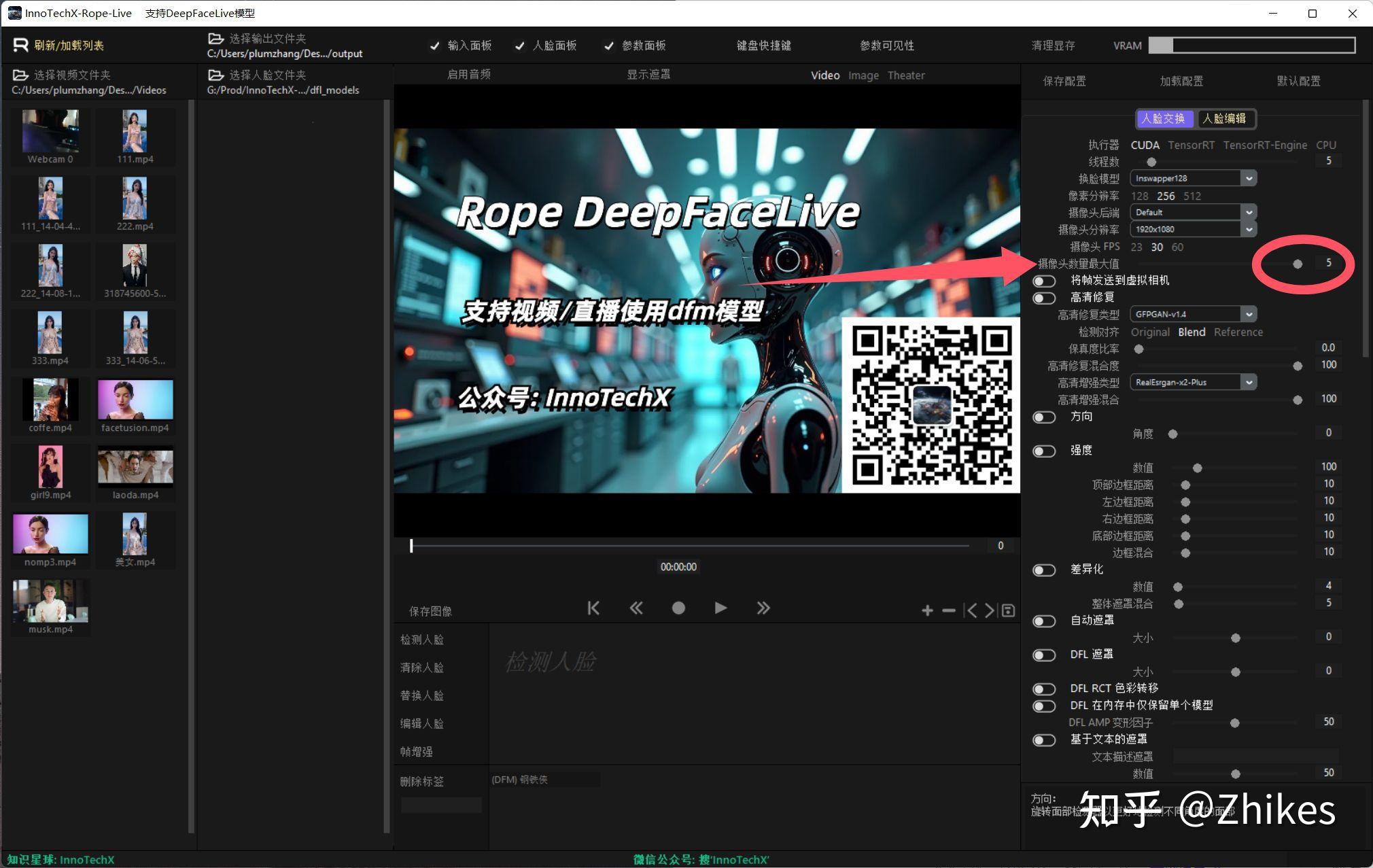The width and height of the screenshot is (1373, 868).
Task: Toggle the 差异化 switch
Action: (x=1044, y=570)
